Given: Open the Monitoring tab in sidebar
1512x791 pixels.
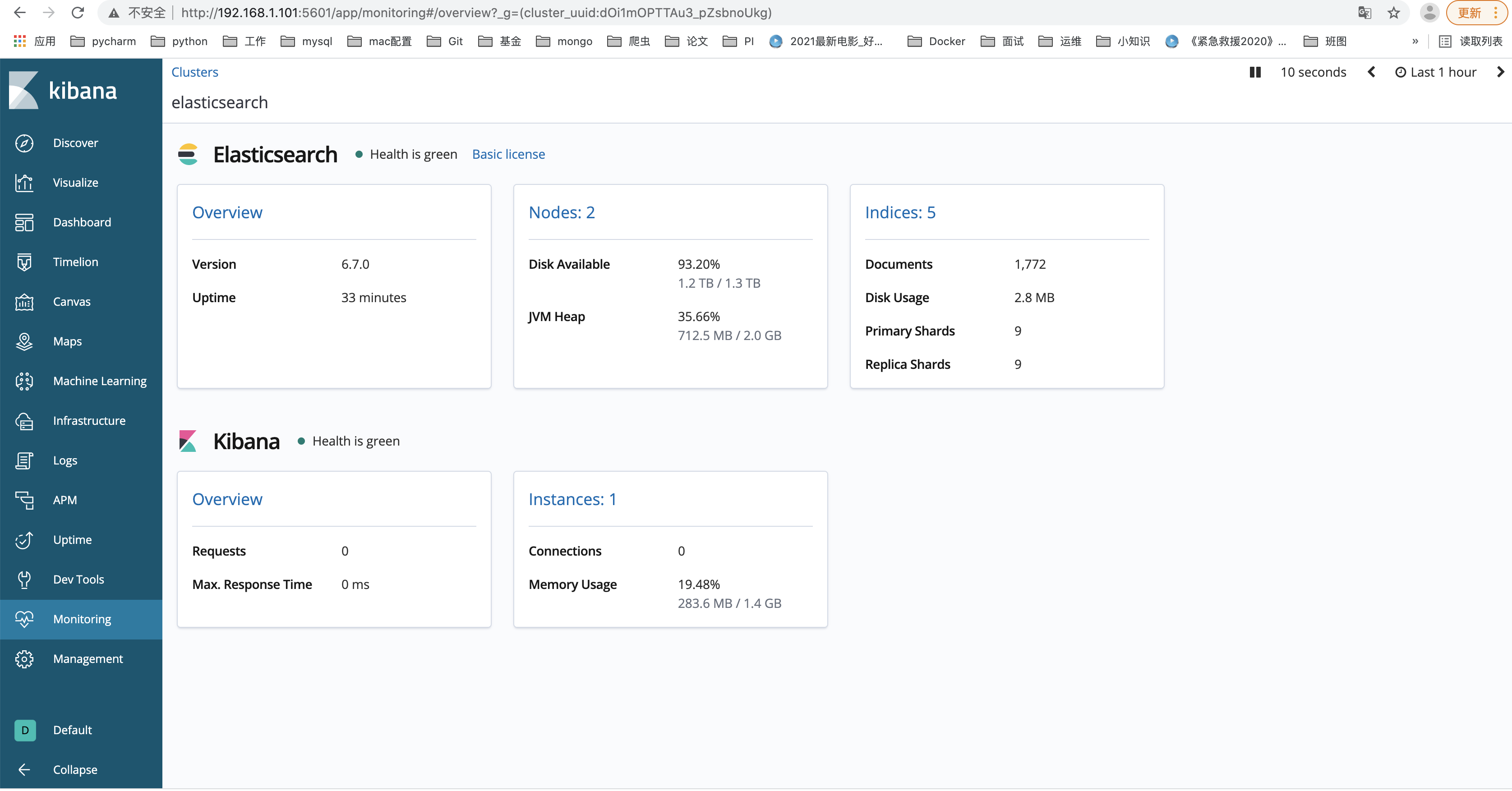Looking at the screenshot, I should pos(82,618).
